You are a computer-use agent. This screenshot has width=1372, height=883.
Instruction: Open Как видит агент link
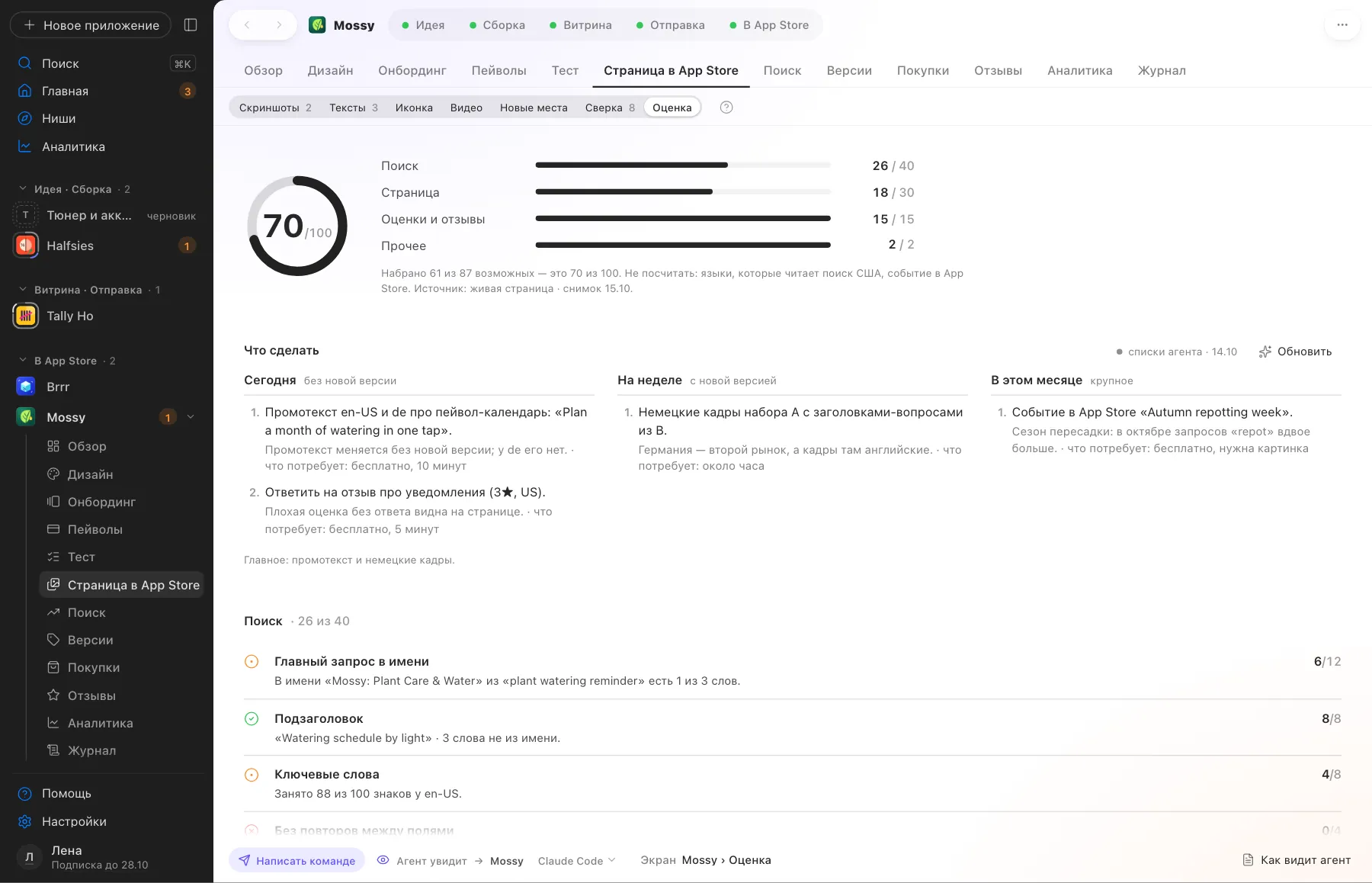tap(1297, 860)
